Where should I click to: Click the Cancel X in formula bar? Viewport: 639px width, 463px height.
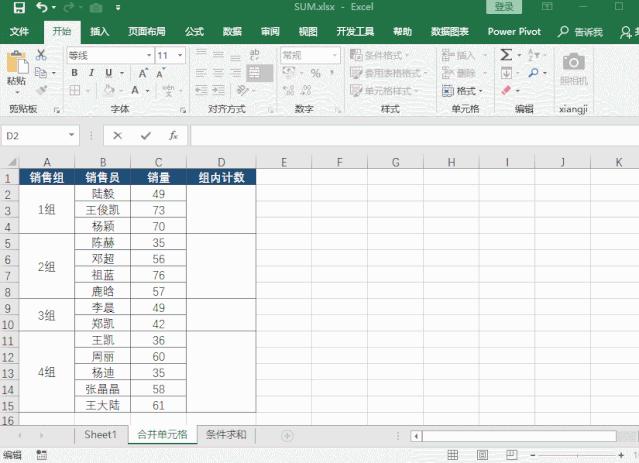[118, 136]
